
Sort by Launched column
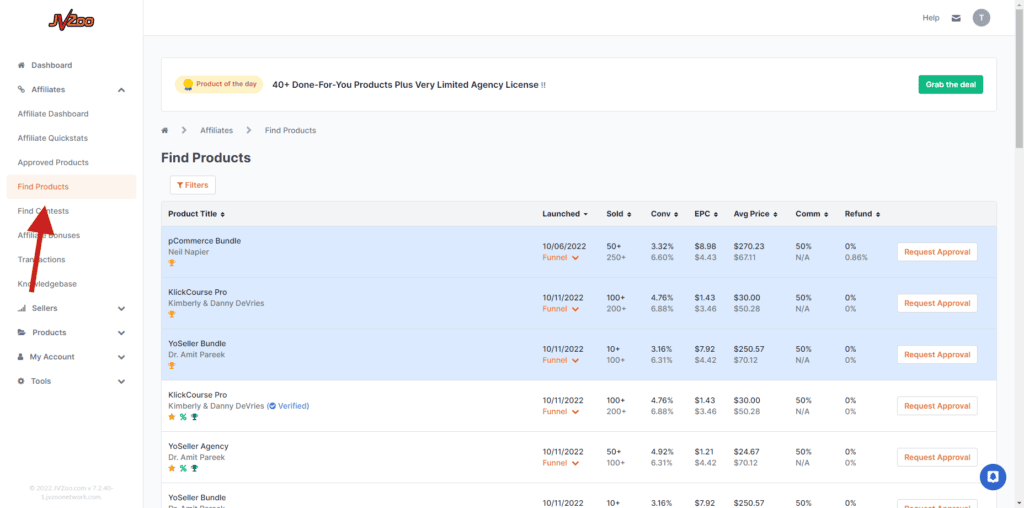[565, 214]
